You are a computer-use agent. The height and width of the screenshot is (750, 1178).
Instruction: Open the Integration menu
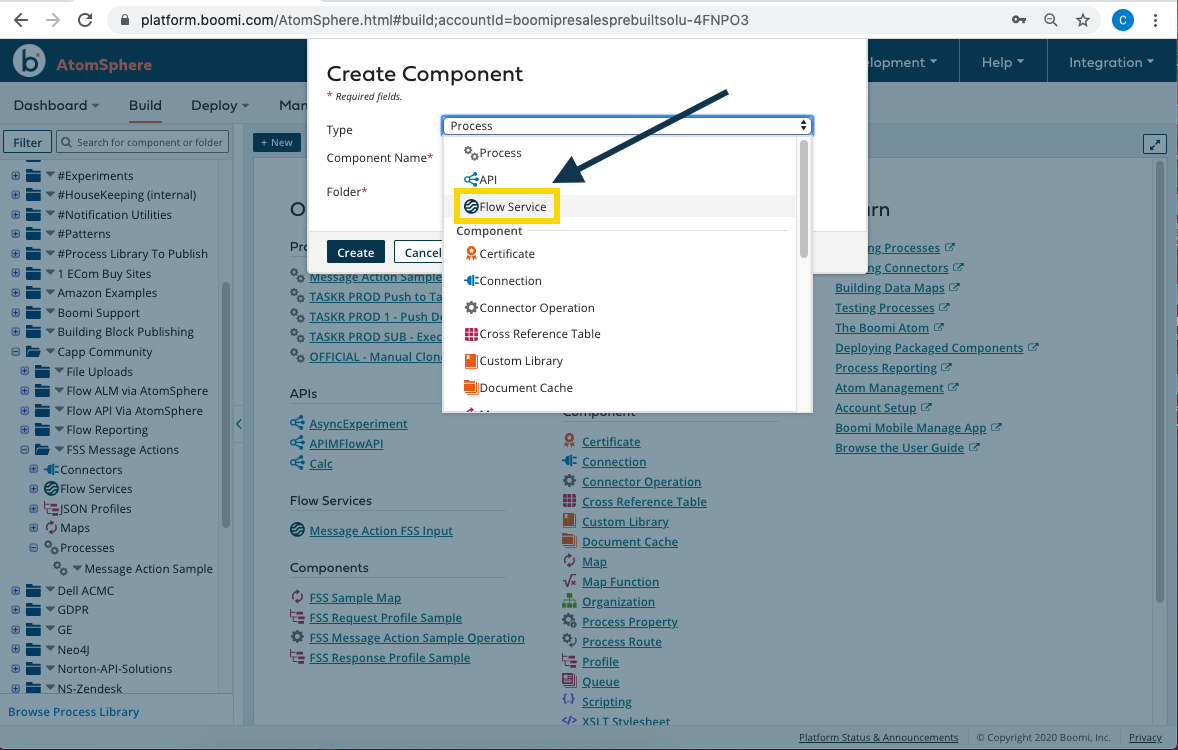click(1111, 62)
